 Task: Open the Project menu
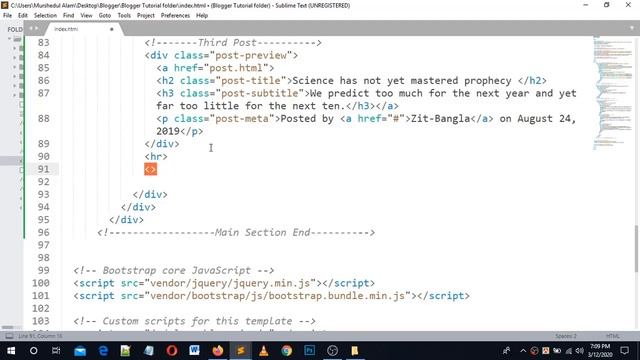[146, 16]
